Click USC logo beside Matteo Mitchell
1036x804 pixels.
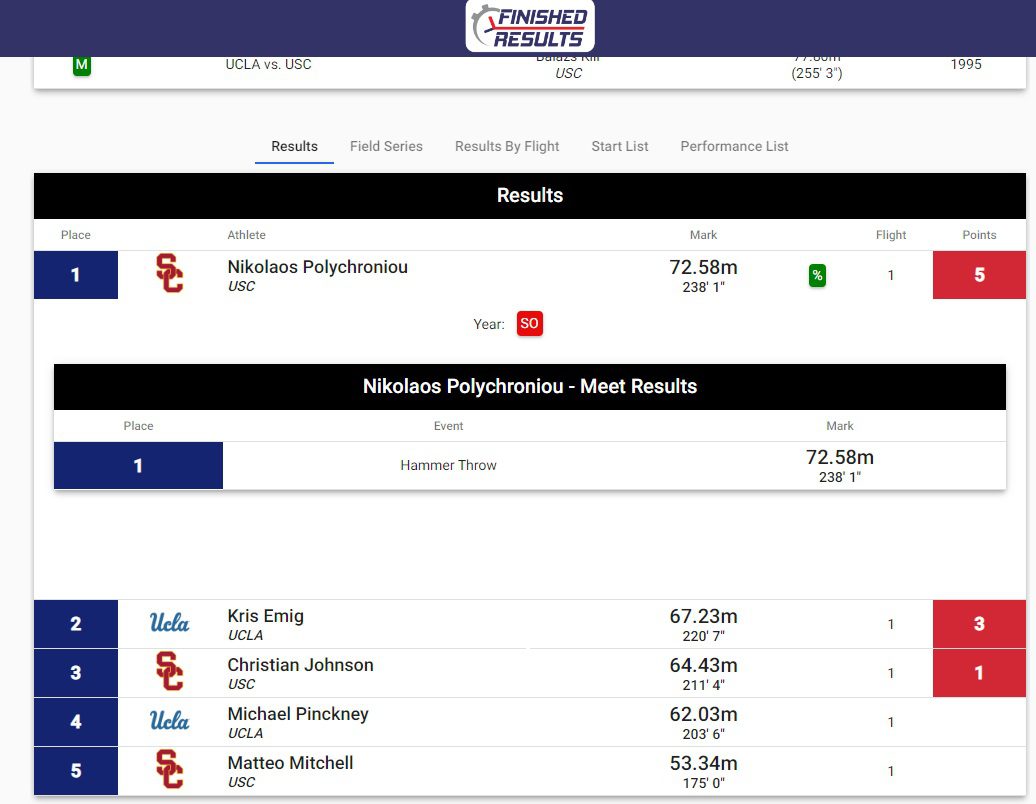tap(170, 770)
